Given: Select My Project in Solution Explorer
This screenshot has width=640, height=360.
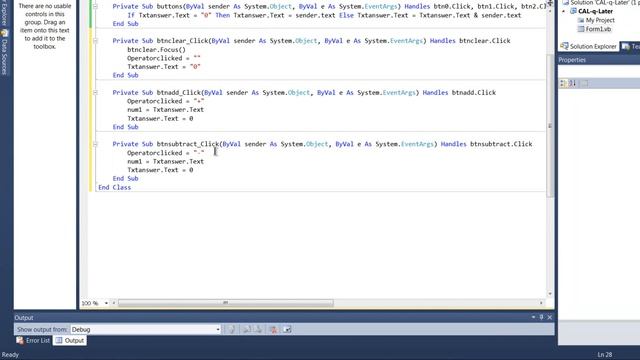Looking at the screenshot, I should (x=600, y=20).
